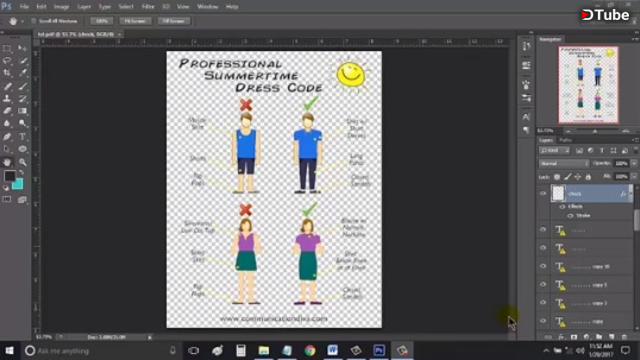The width and height of the screenshot is (640, 360).
Task: Hide the text layer ending in copy 3
Action: [543, 302]
